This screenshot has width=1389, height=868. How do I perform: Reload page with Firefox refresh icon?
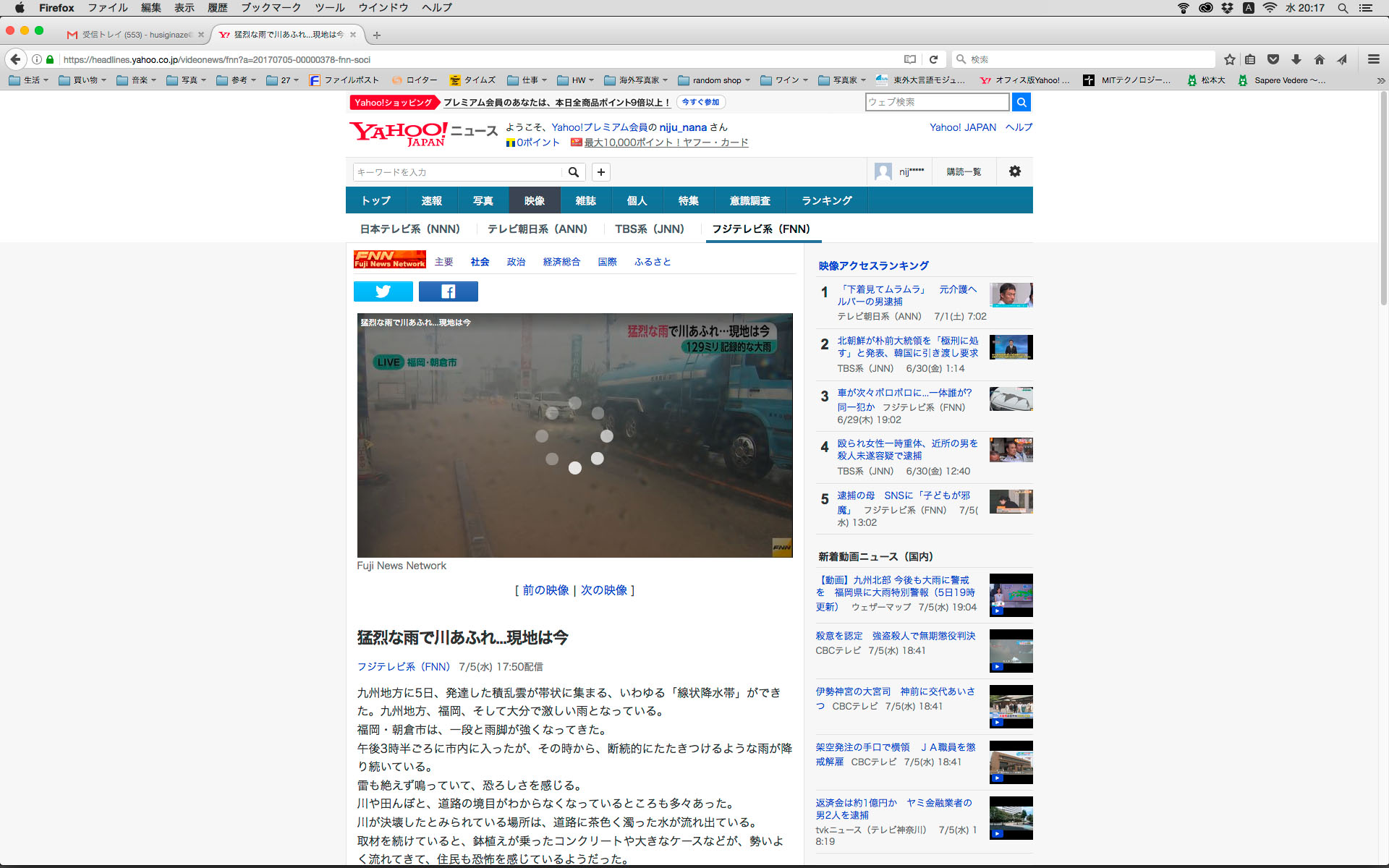click(933, 59)
